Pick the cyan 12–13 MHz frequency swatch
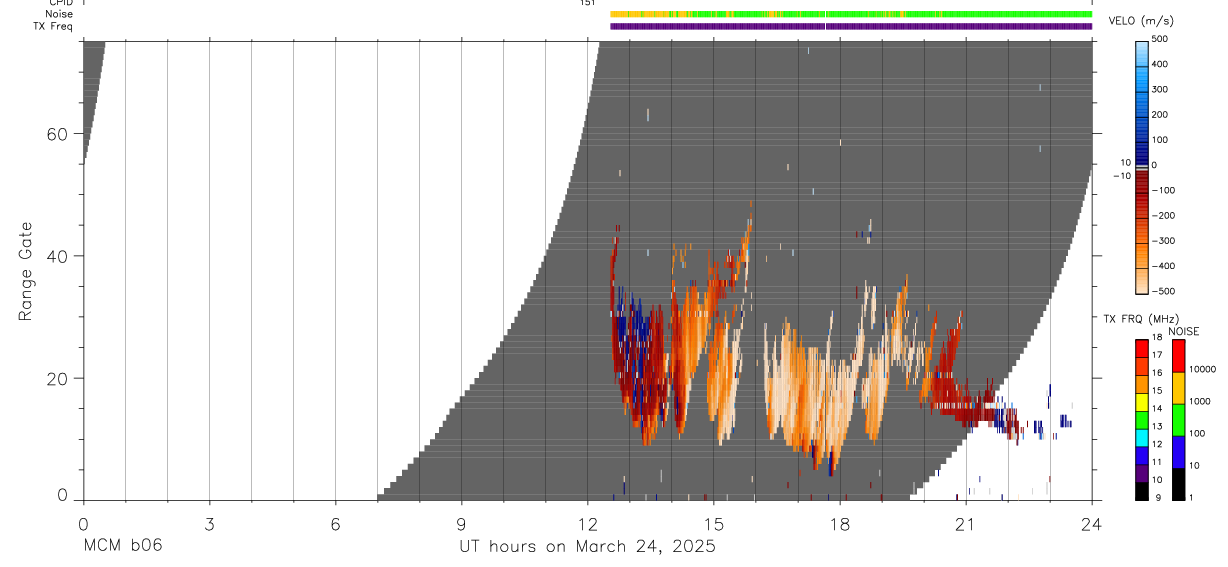Viewport: 1228px width, 567px height. pos(1143,437)
